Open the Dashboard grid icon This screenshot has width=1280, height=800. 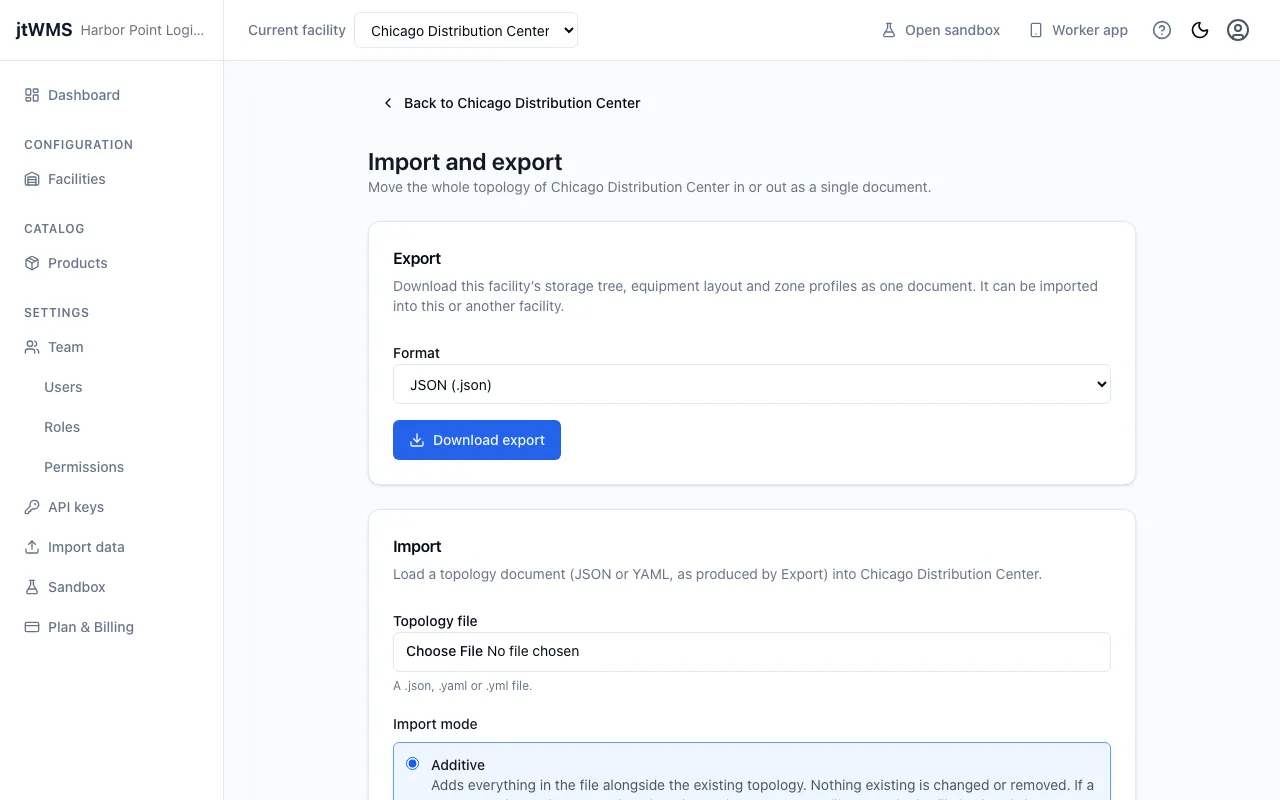(x=32, y=95)
